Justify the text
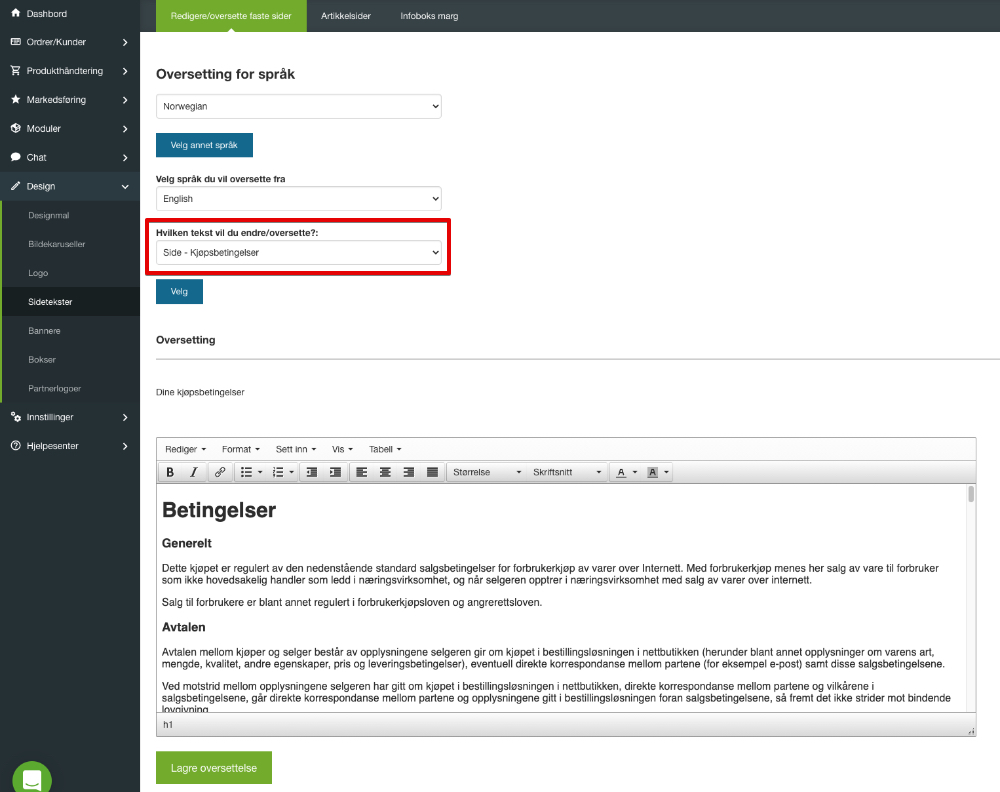The height and width of the screenshot is (792, 1000). click(x=432, y=473)
